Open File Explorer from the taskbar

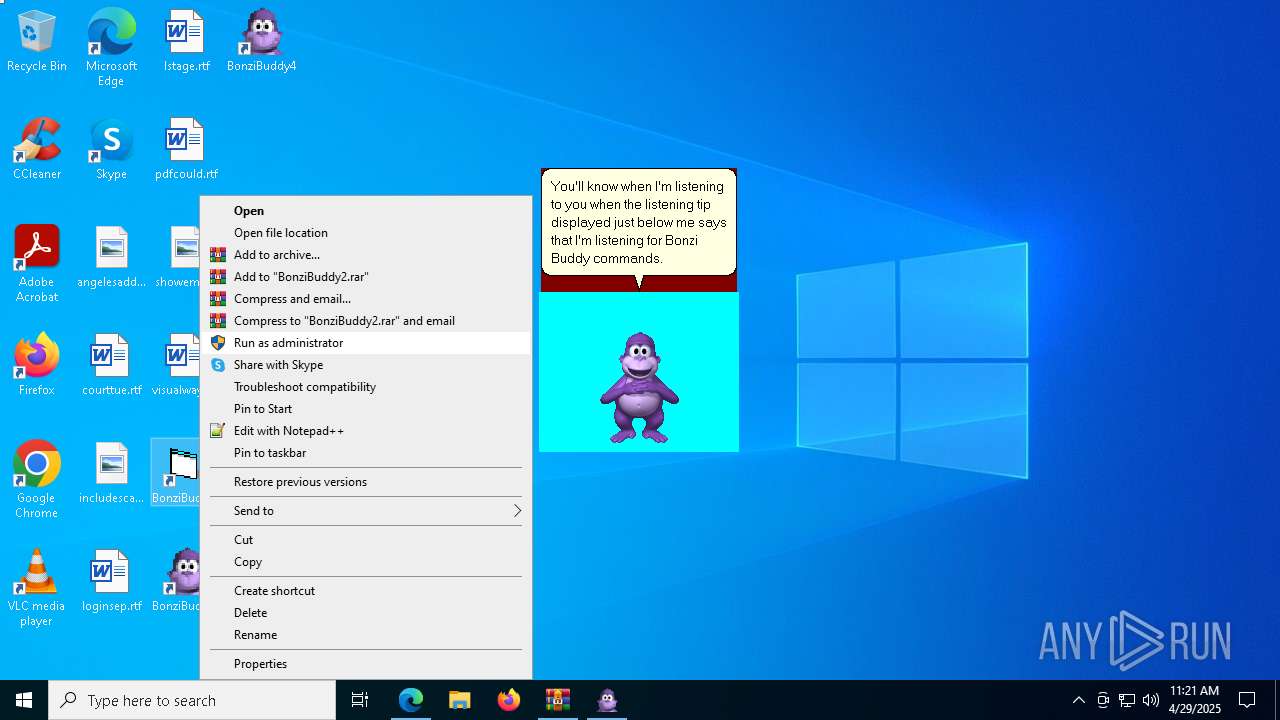click(460, 700)
